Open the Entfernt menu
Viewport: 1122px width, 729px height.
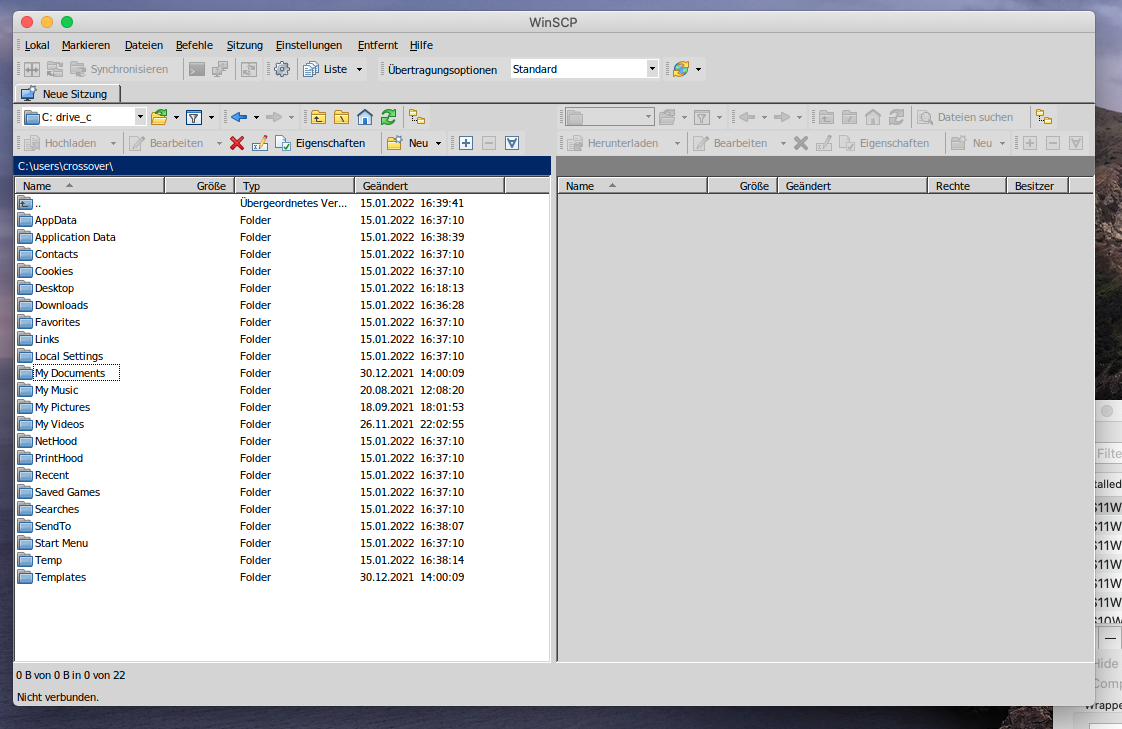tap(378, 45)
